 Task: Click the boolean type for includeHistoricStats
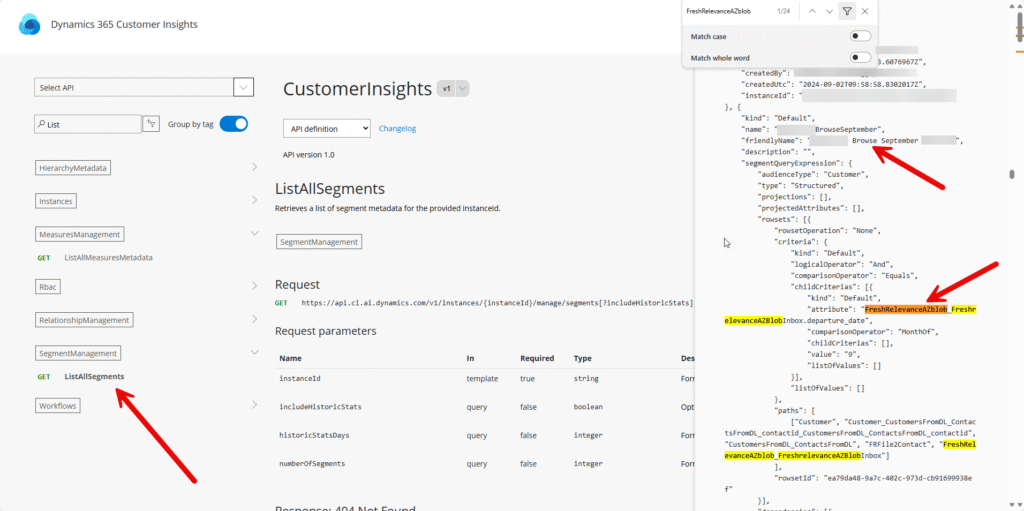588,406
